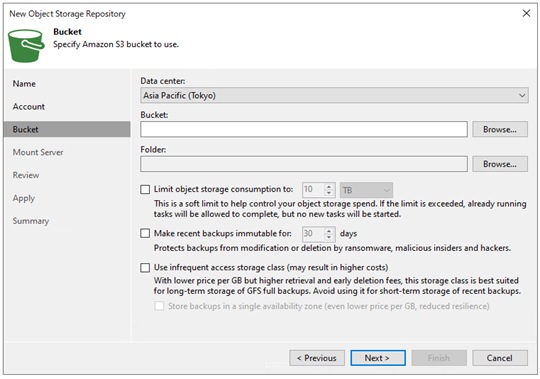This screenshot has width=540, height=379.
Task: Click the 'Protects backups from modification' description
Action: click(x=332, y=248)
